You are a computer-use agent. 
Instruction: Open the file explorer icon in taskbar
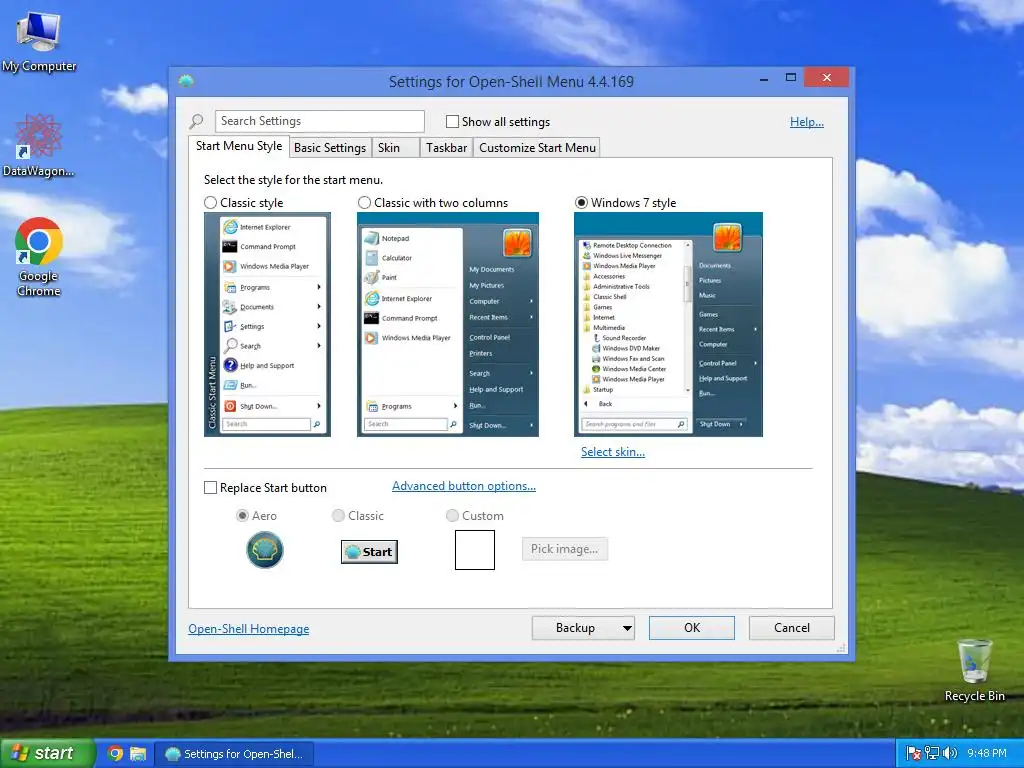pyautogui.click(x=138, y=754)
